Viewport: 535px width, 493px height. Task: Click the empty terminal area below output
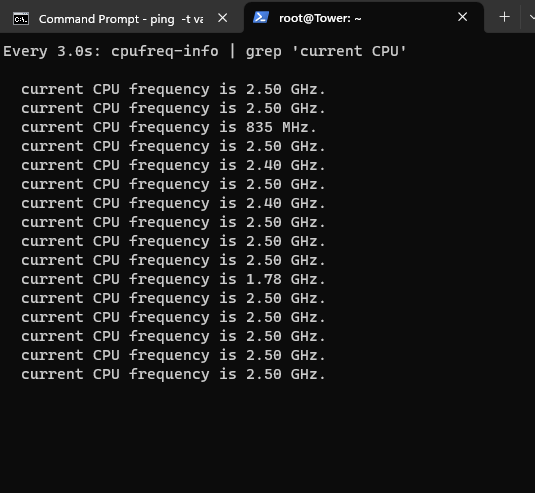tap(268, 438)
